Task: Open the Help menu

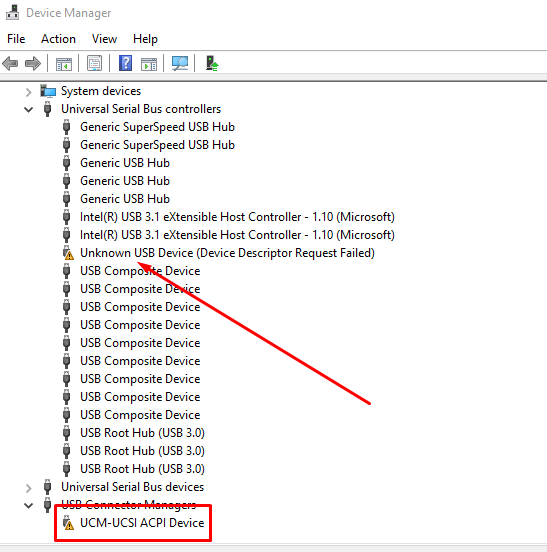Action: click(145, 39)
